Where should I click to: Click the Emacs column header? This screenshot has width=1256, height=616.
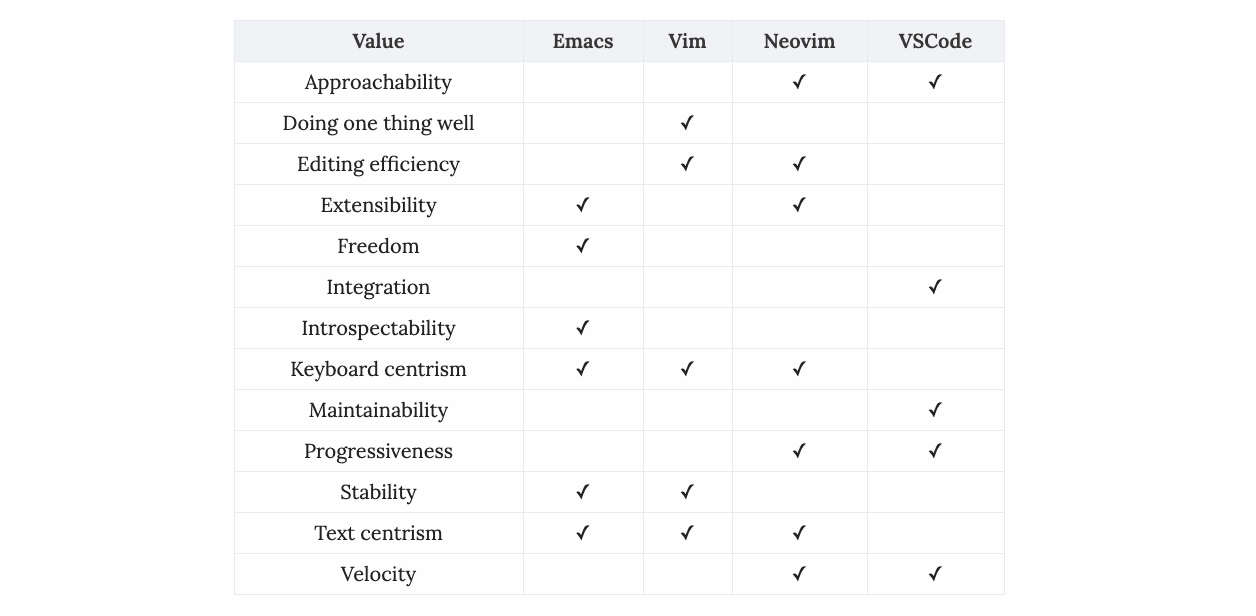pyautogui.click(x=583, y=41)
